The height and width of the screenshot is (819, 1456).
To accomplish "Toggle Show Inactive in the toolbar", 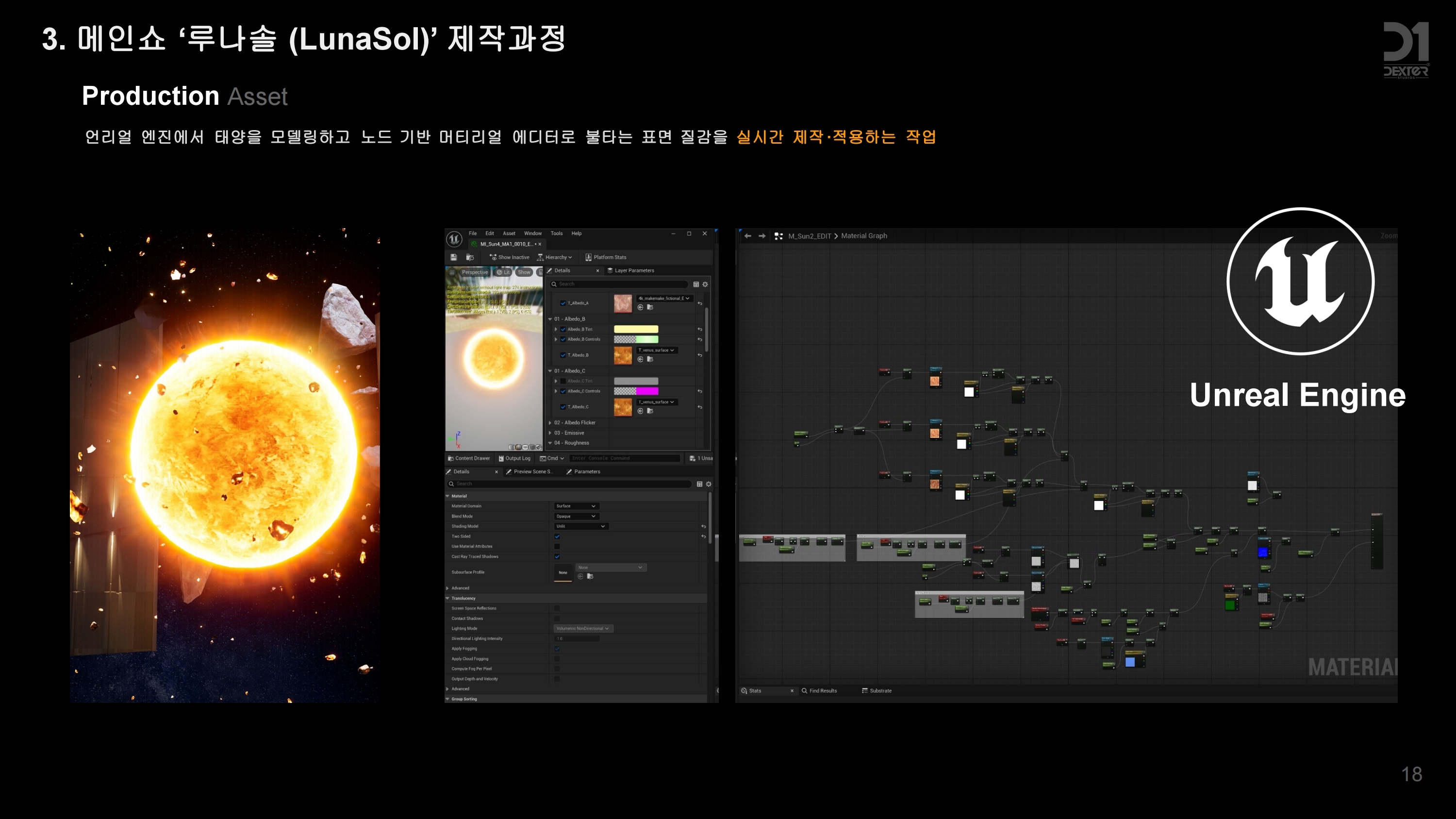I will [509, 257].
